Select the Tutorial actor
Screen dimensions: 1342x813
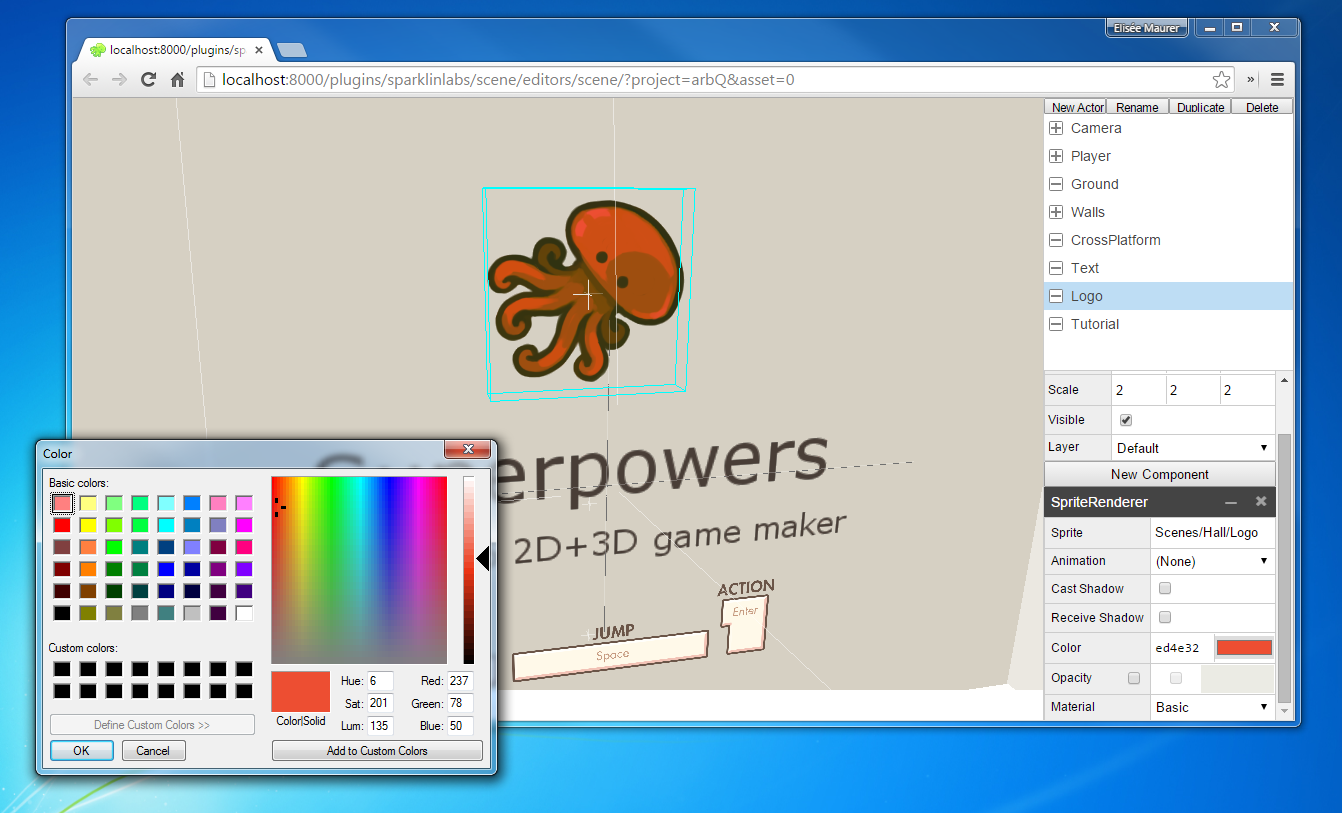point(1168,324)
